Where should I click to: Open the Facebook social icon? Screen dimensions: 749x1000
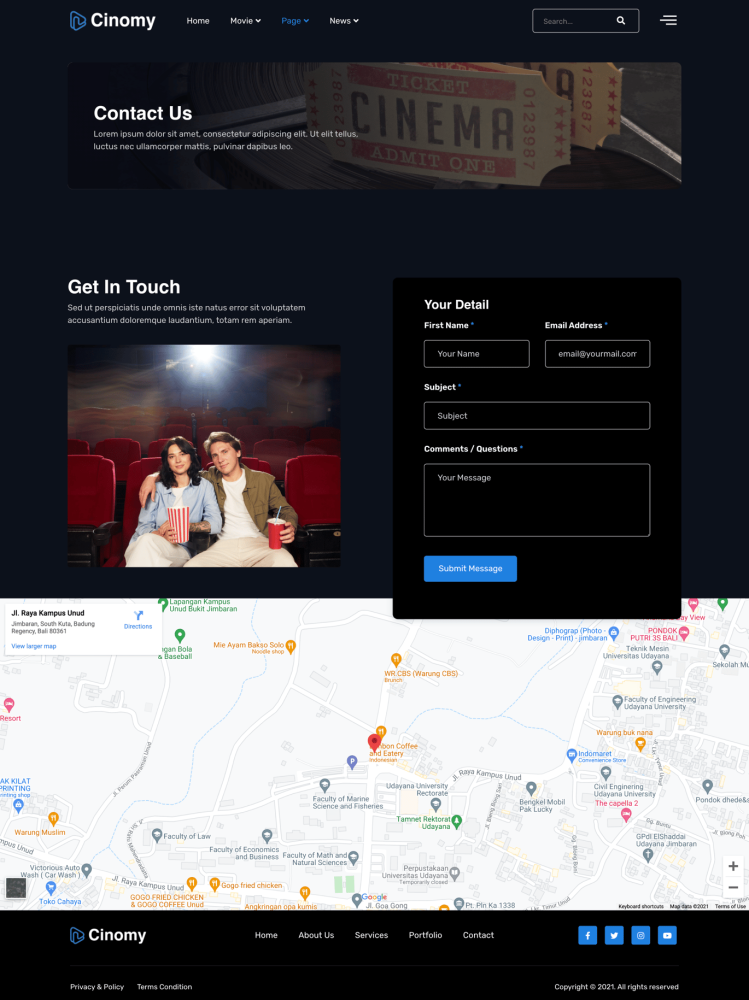(587, 935)
